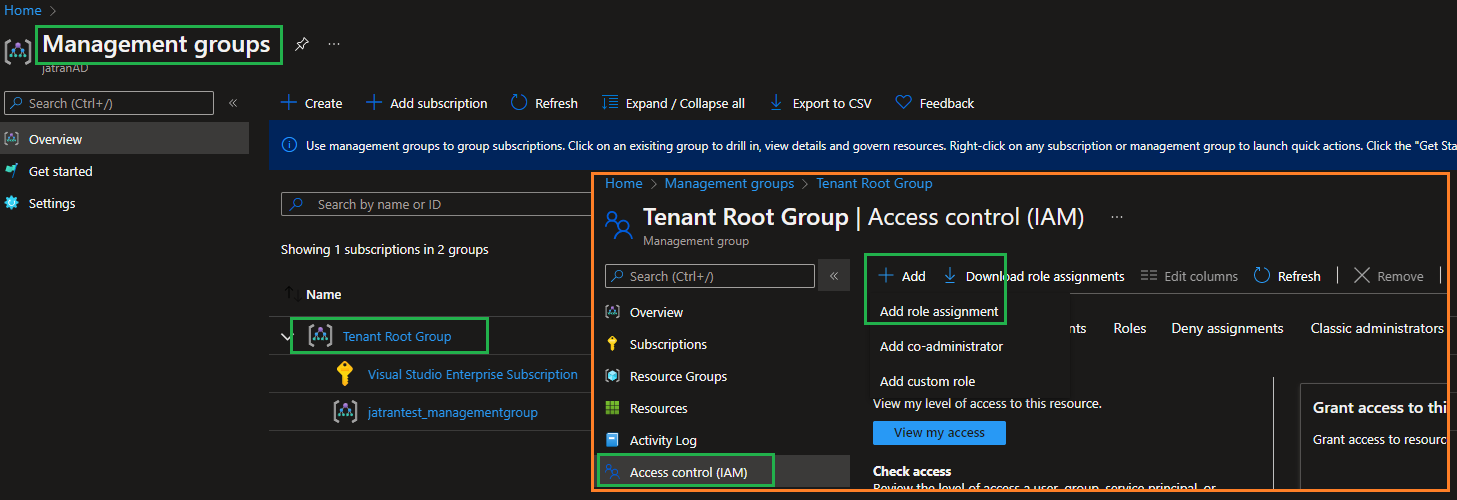This screenshot has height=500, width=1457.
Task: Click Management groups breadcrumb in IAM panel
Action: click(x=729, y=183)
